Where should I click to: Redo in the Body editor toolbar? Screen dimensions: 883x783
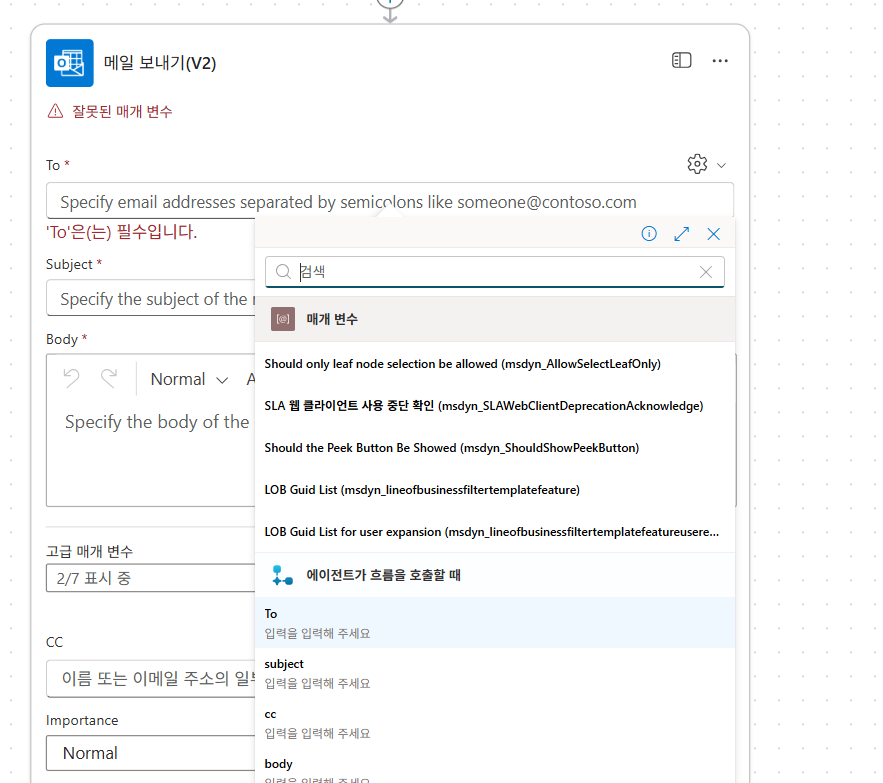pos(109,379)
